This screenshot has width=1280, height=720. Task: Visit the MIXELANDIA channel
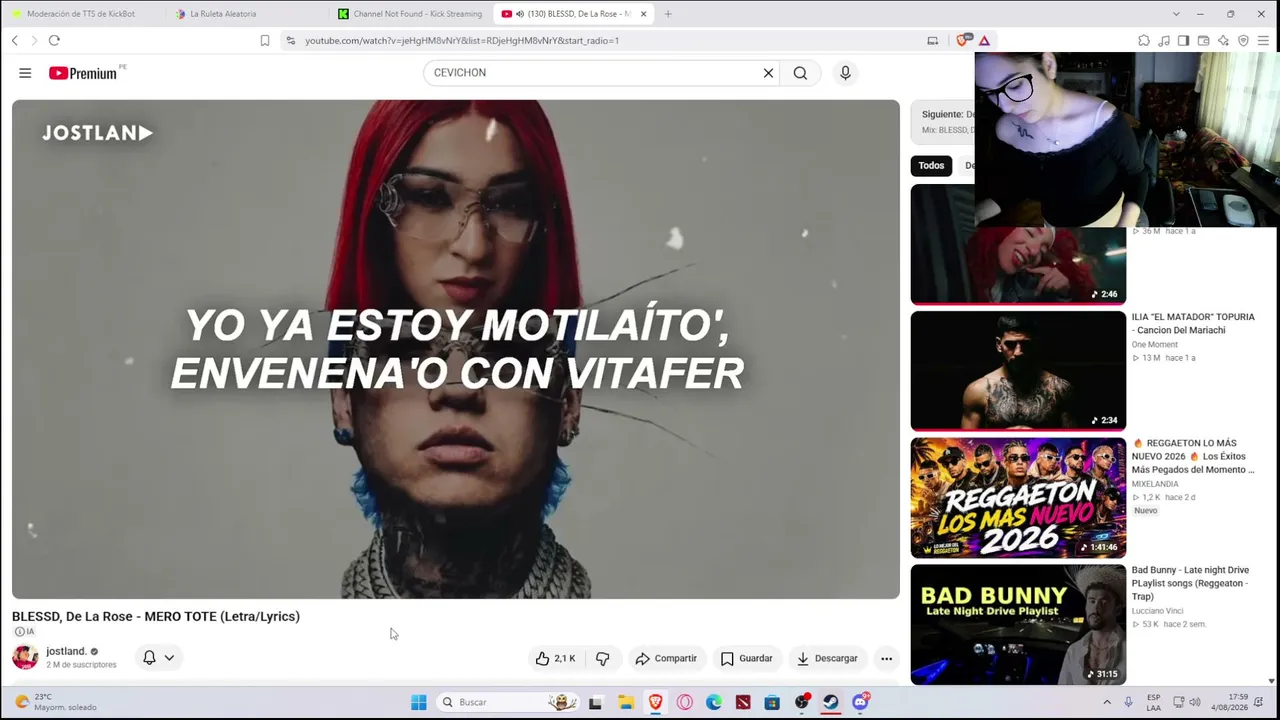coord(1155,484)
